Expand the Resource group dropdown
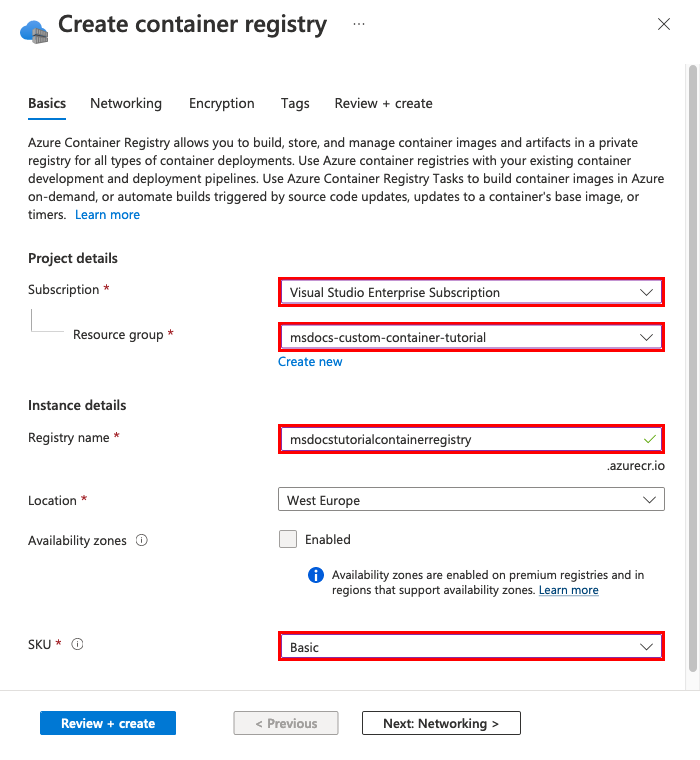The height and width of the screenshot is (760, 700). [x=470, y=337]
